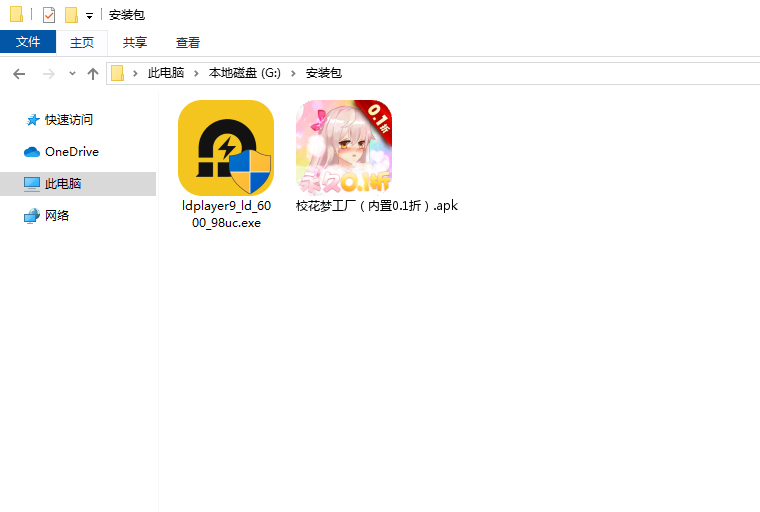Click the 校花梦工厂（内置0.1折）.apk file name
The image size is (760, 512).
point(377,206)
